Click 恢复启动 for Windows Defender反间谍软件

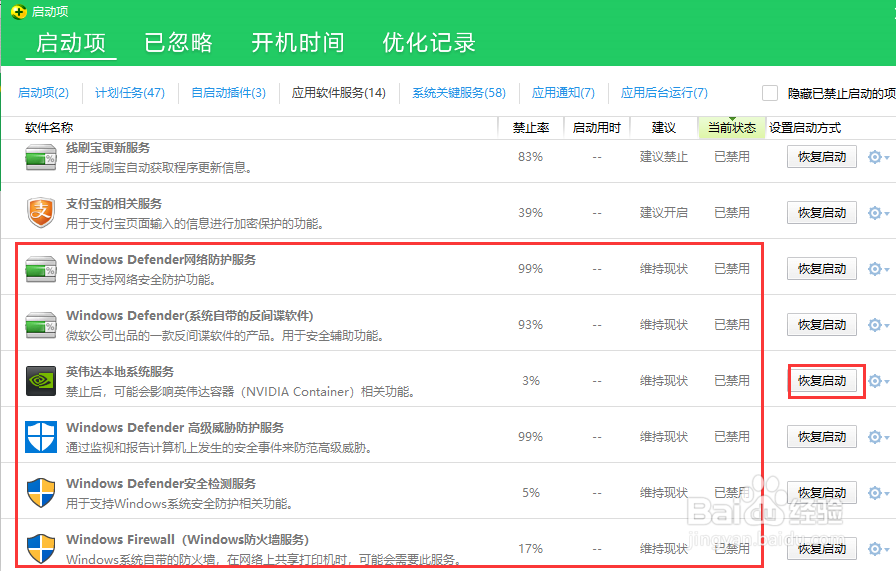(822, 325)
